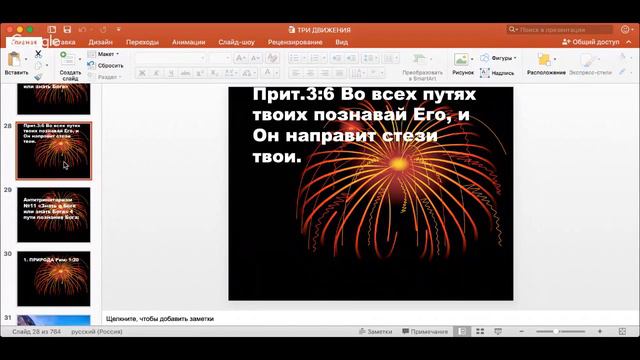Select normal view in status bar
The image size is (640, 360).
click(x=462, y=331)
